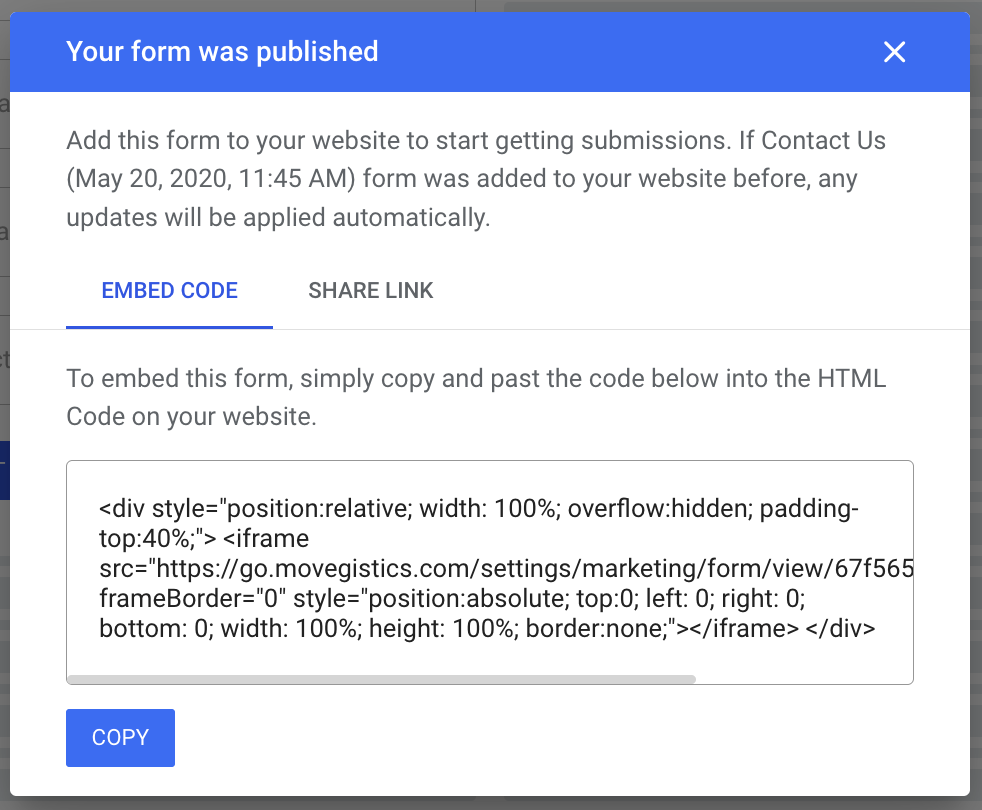Click the horizontal scrollbar thumb under the code
Viewport: 982px width, 810px height.
pyautogui.click(x=380, y=679)
